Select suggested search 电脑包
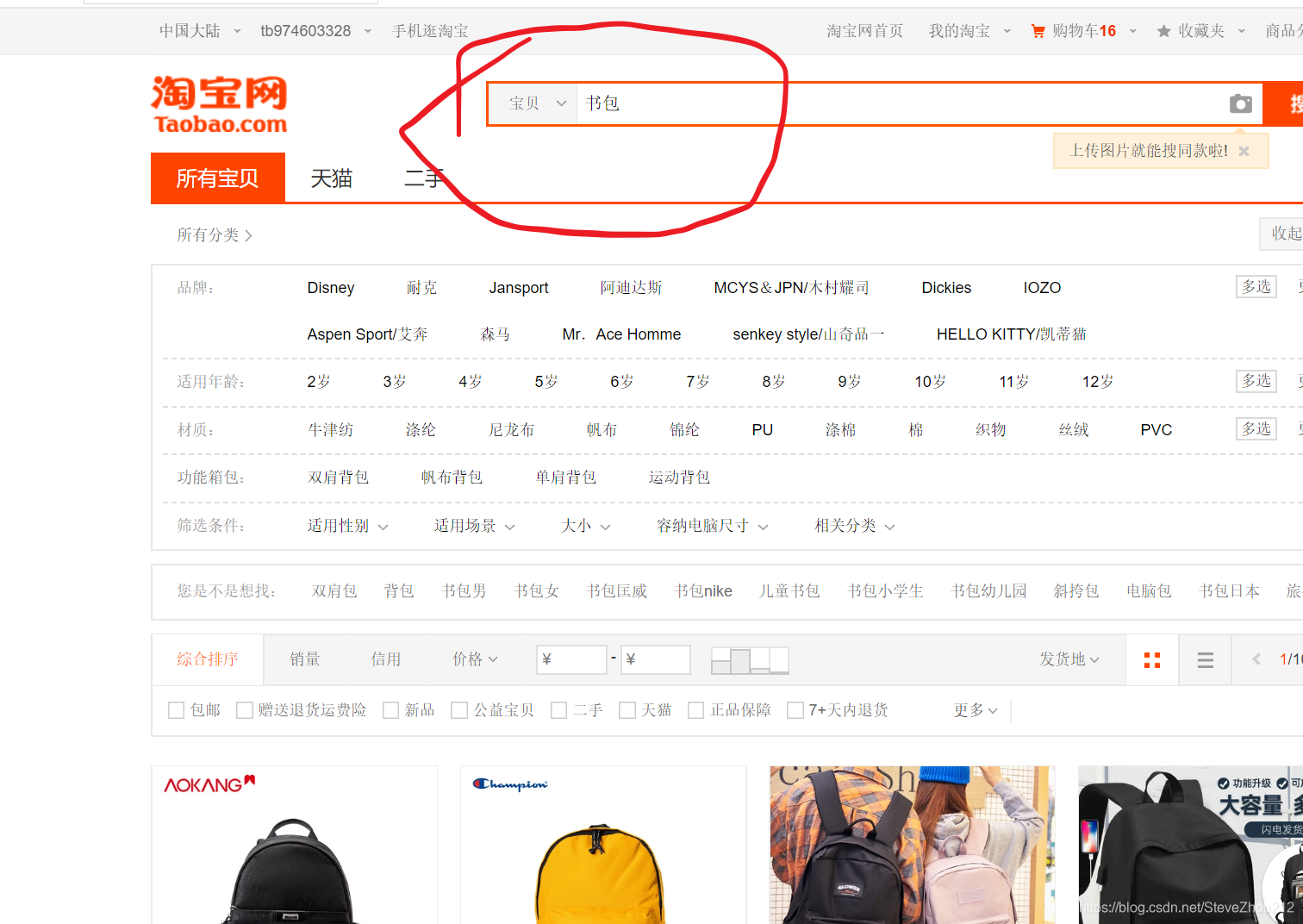 pyautogui.click(x=1149, y=591)
